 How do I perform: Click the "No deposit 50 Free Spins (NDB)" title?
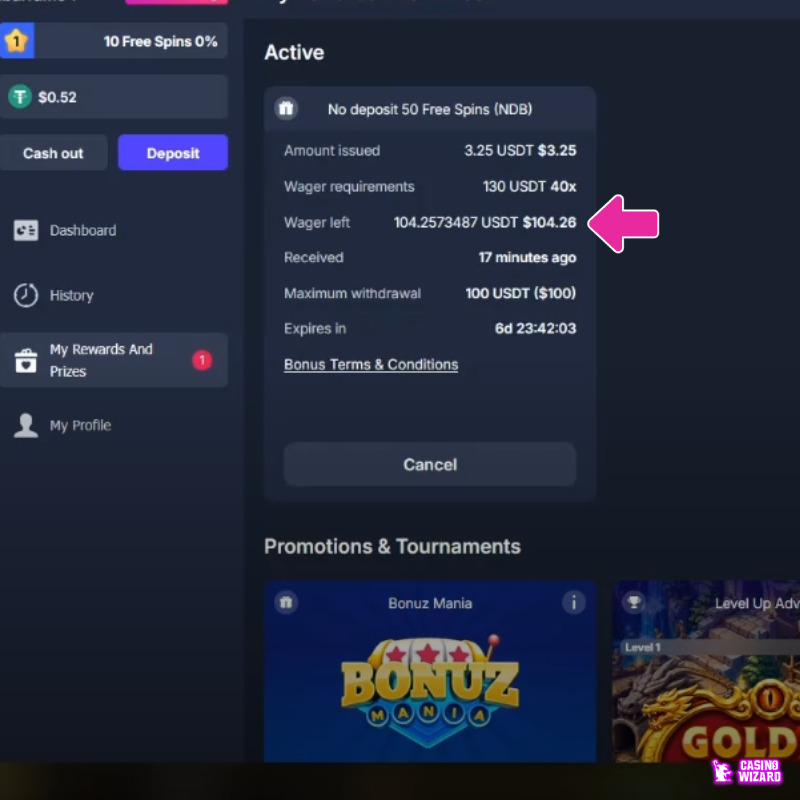(x=430, y=109)
